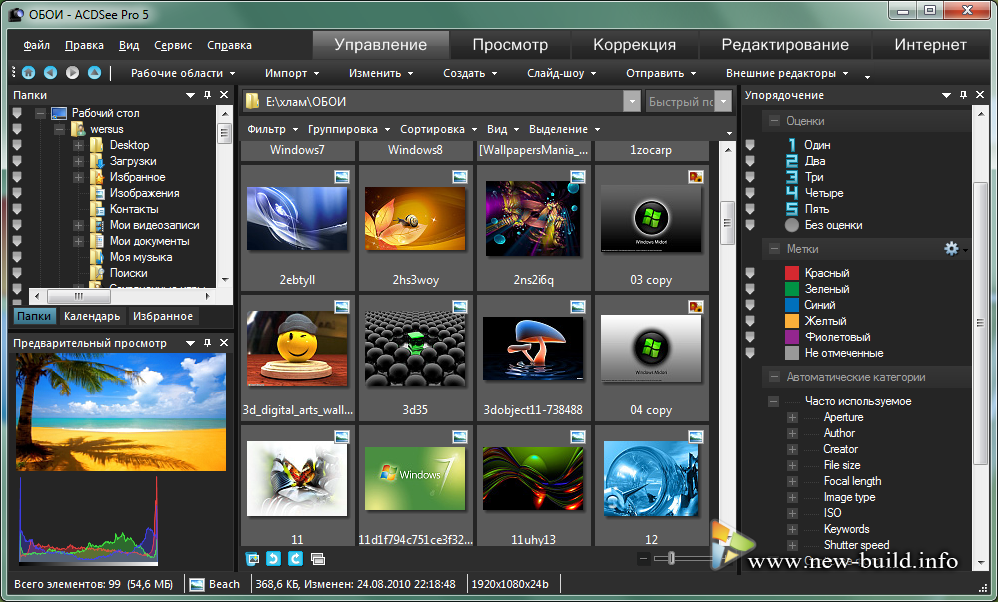Go forward with the right arrow icon
The image size is (998, 602).
coord(73,73)
